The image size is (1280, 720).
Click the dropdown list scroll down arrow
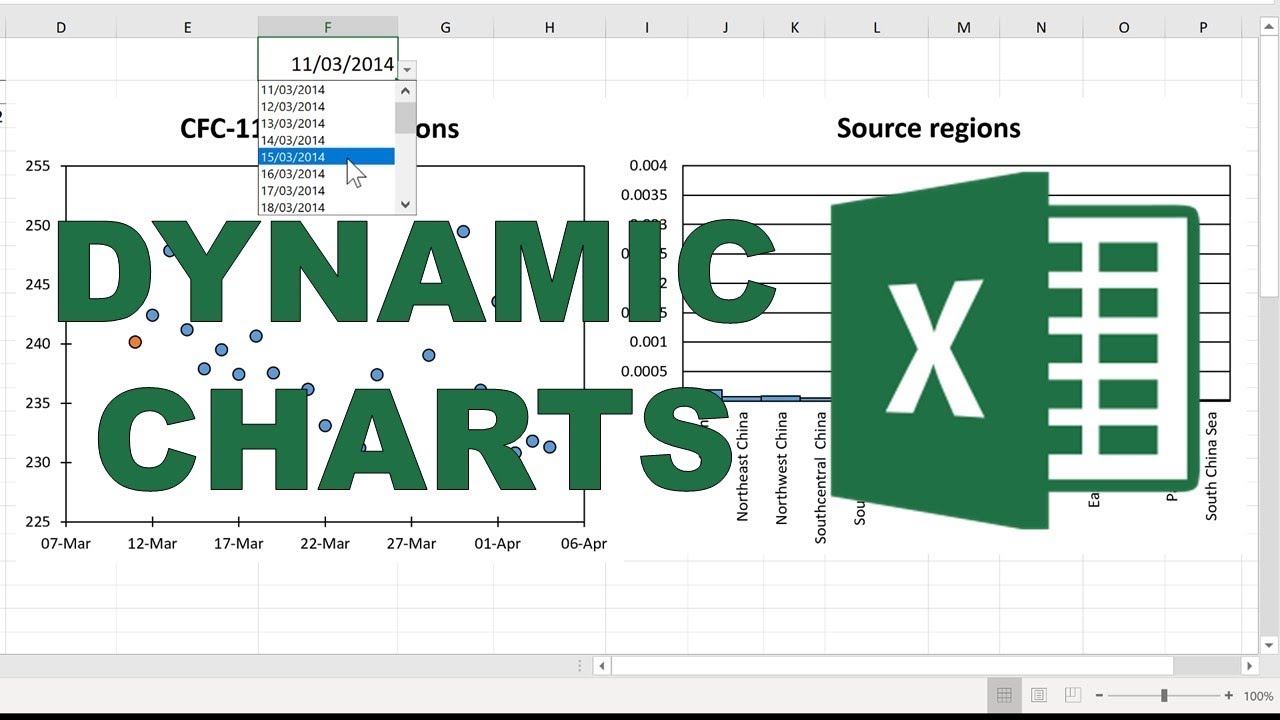click(x=405, y=205)
